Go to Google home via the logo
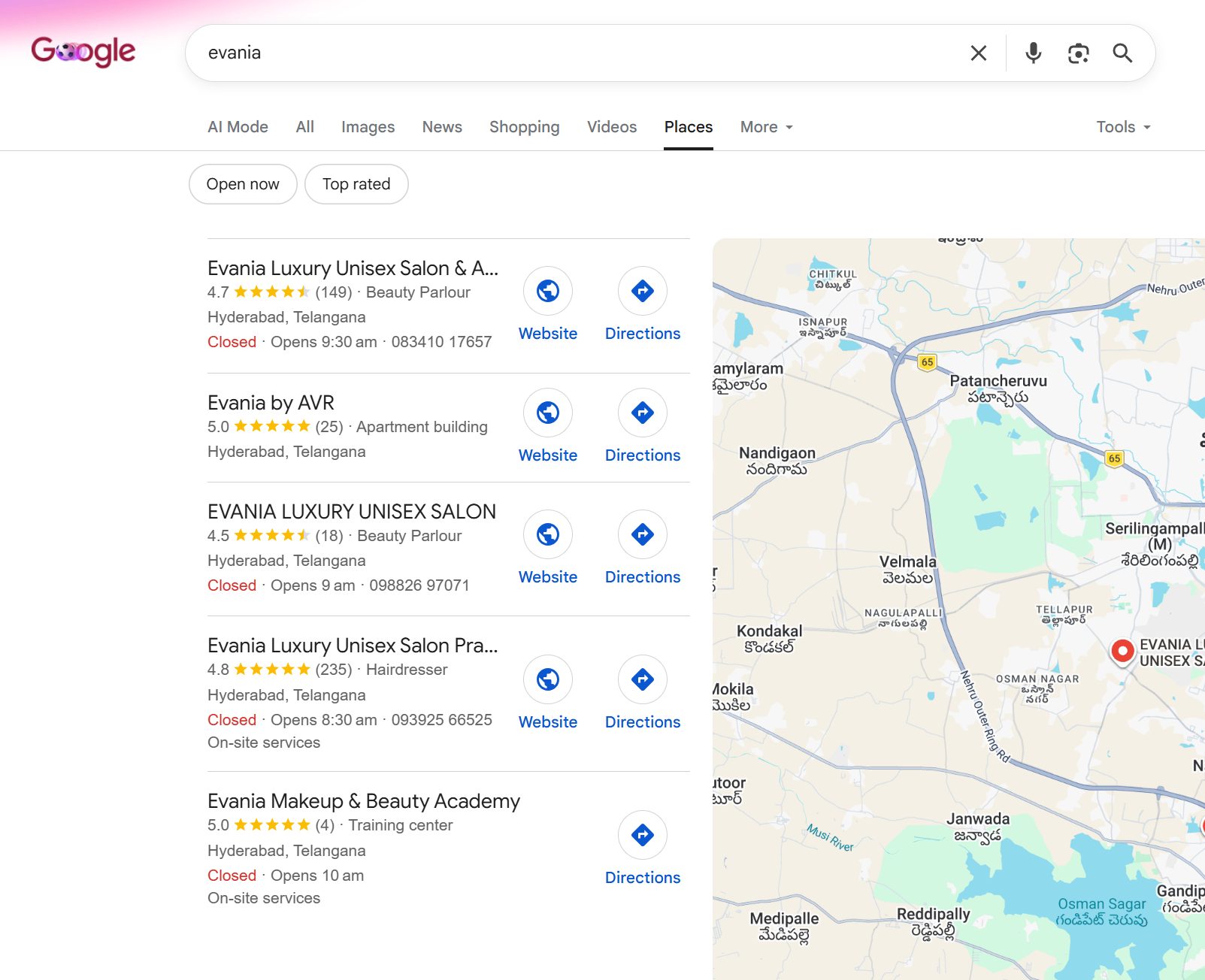This screenshot has width=1205, height=980. pyautogui.click(x=83, y=51)
